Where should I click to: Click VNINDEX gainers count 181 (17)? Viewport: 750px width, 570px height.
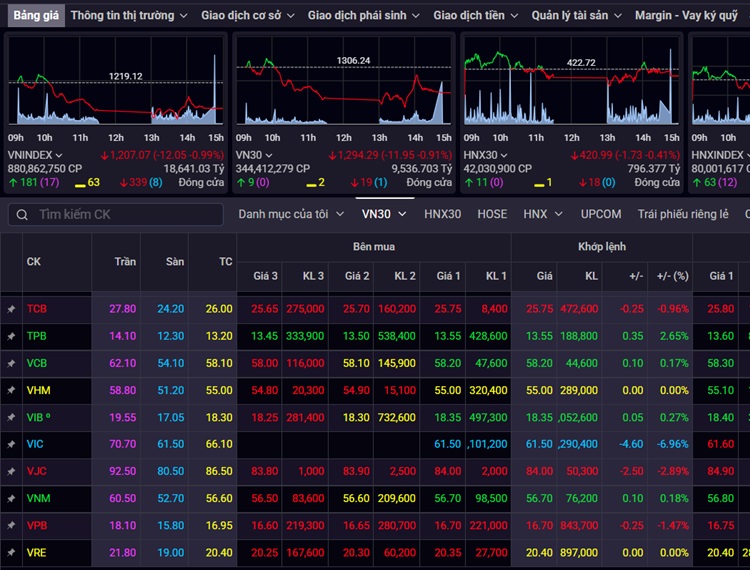point(34,182)
